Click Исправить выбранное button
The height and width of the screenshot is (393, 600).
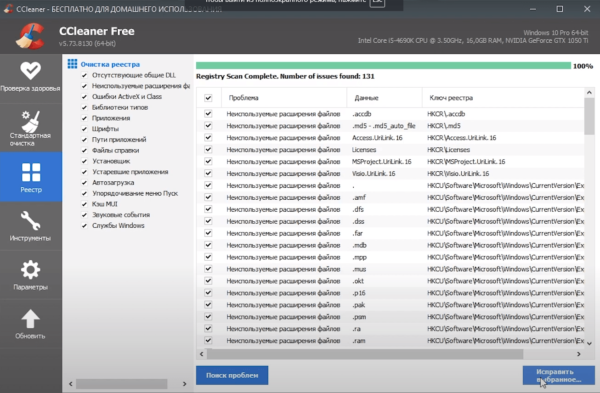tap(559, 375)
